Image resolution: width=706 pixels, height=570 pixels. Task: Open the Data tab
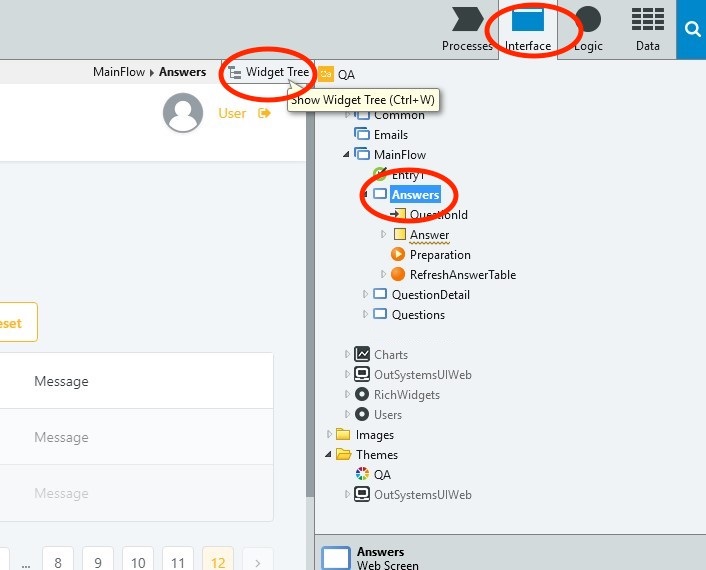click(647, 29)
